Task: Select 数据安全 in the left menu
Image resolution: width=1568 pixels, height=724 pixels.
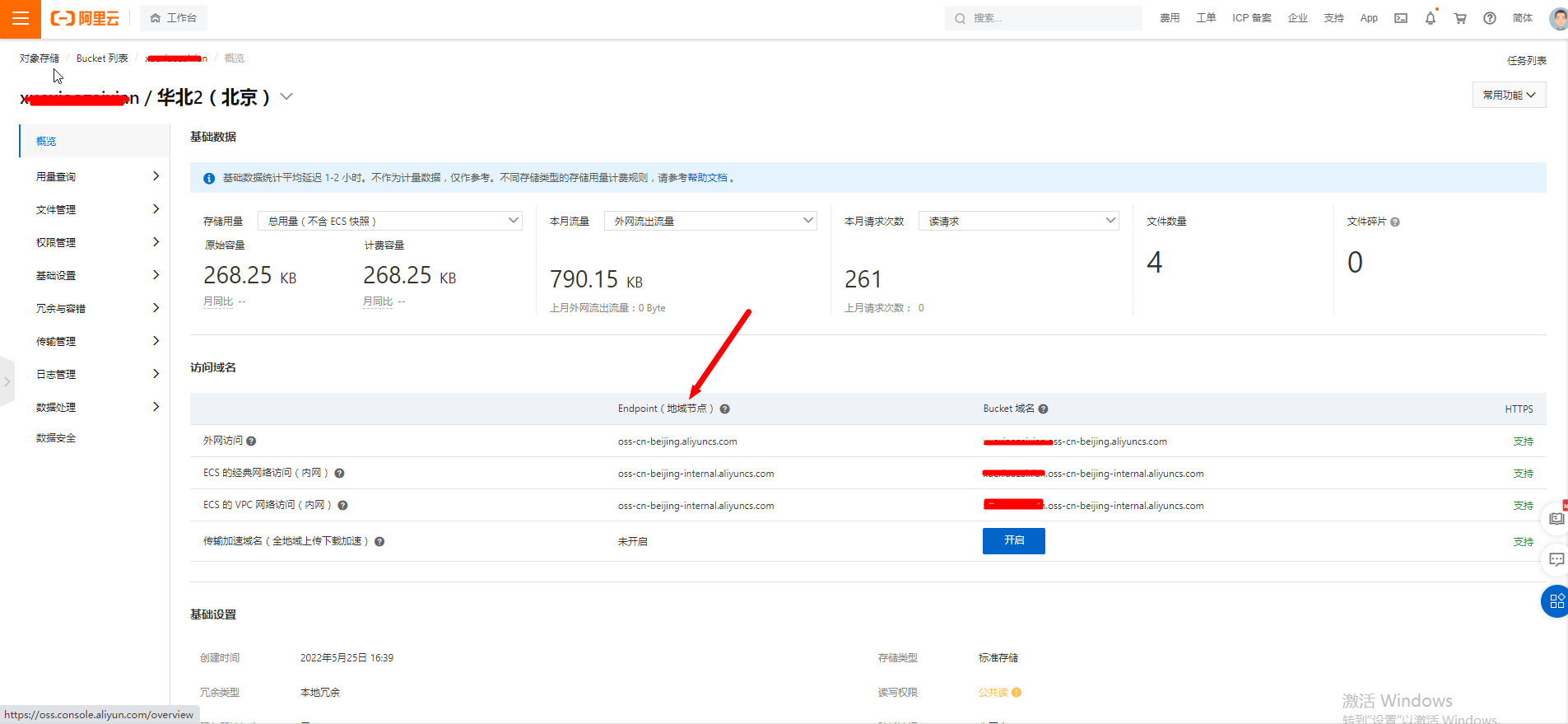Action: point(56,438)
